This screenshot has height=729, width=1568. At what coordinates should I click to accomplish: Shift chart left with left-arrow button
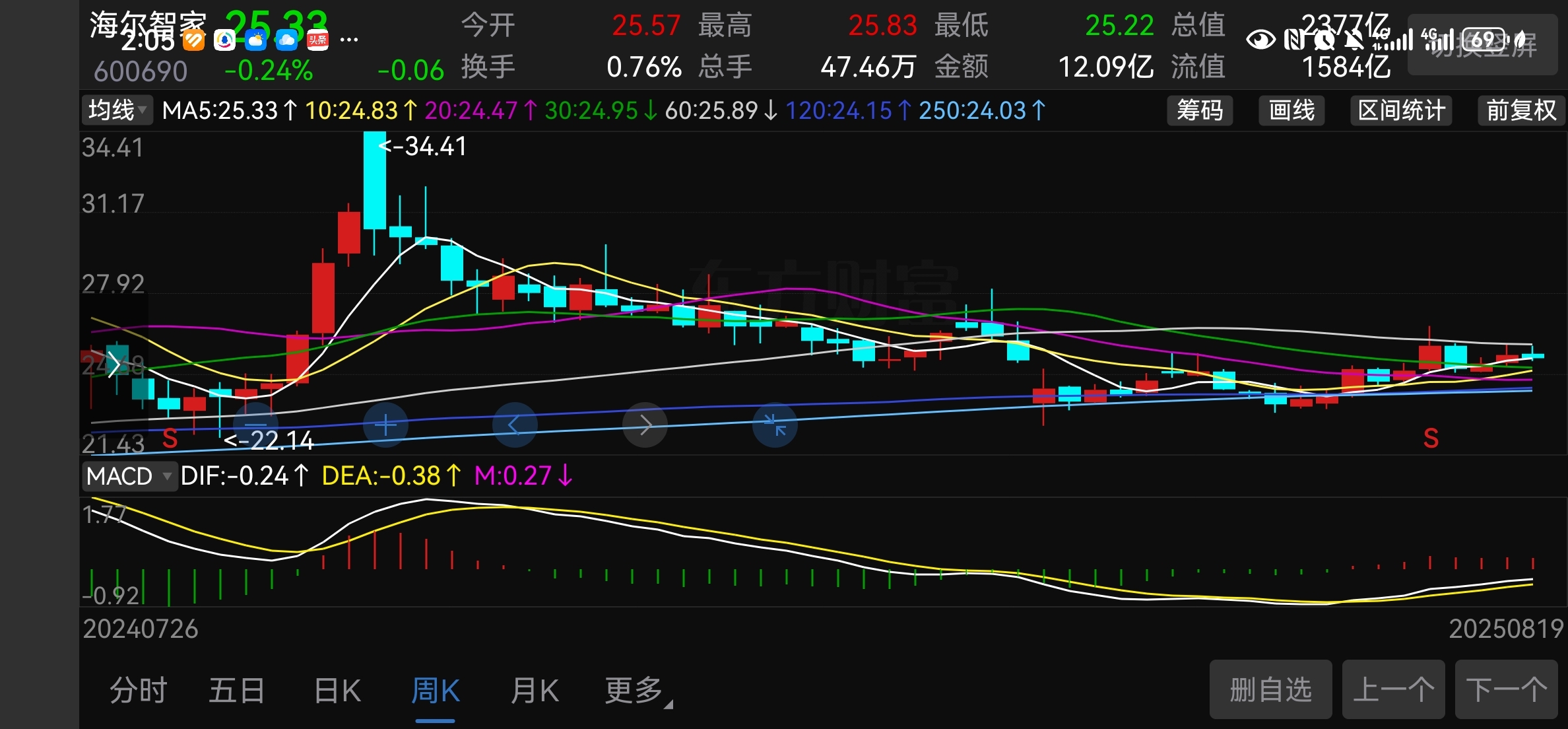(x=515, y=425)
